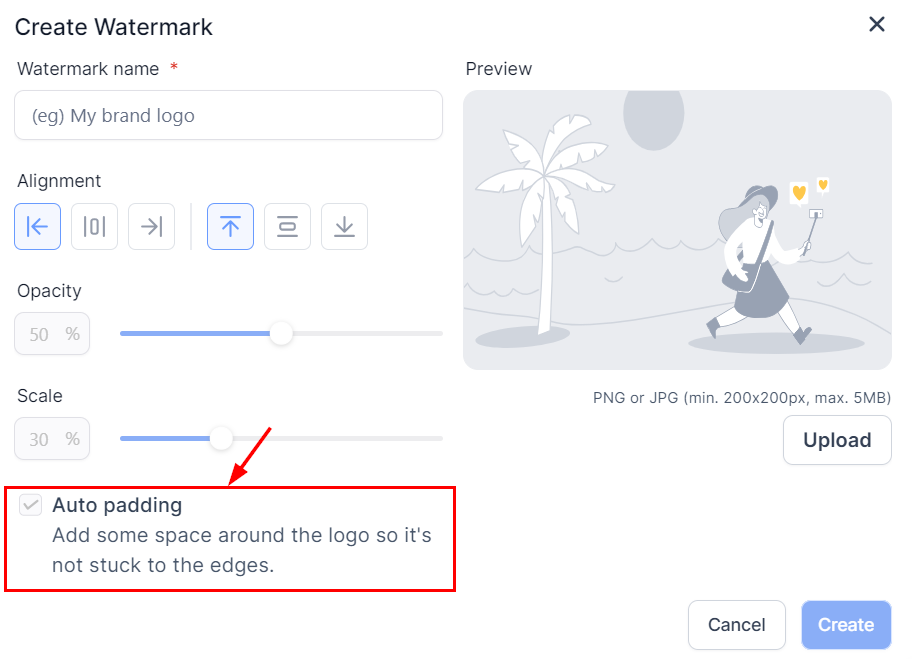Click the Scale slider handle
The height and width of the screenshot is (659, 912).
pos(221,438)
